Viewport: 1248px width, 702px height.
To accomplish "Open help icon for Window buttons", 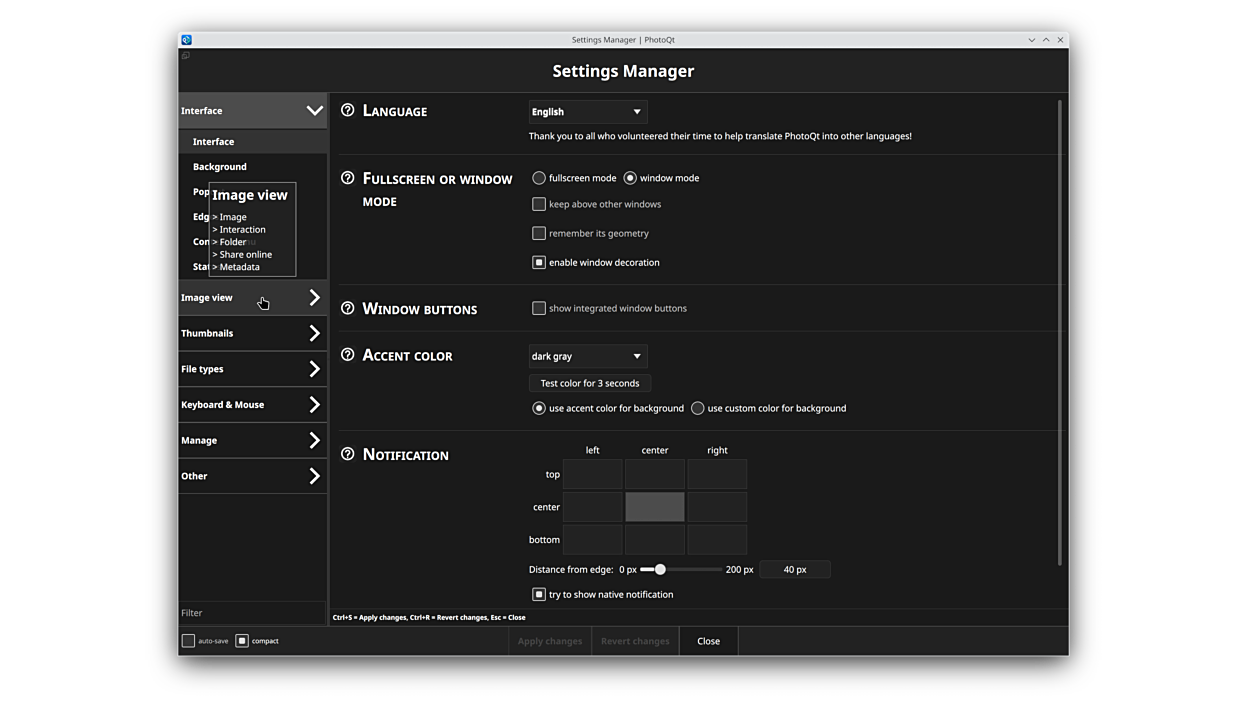I will point(348,308).
